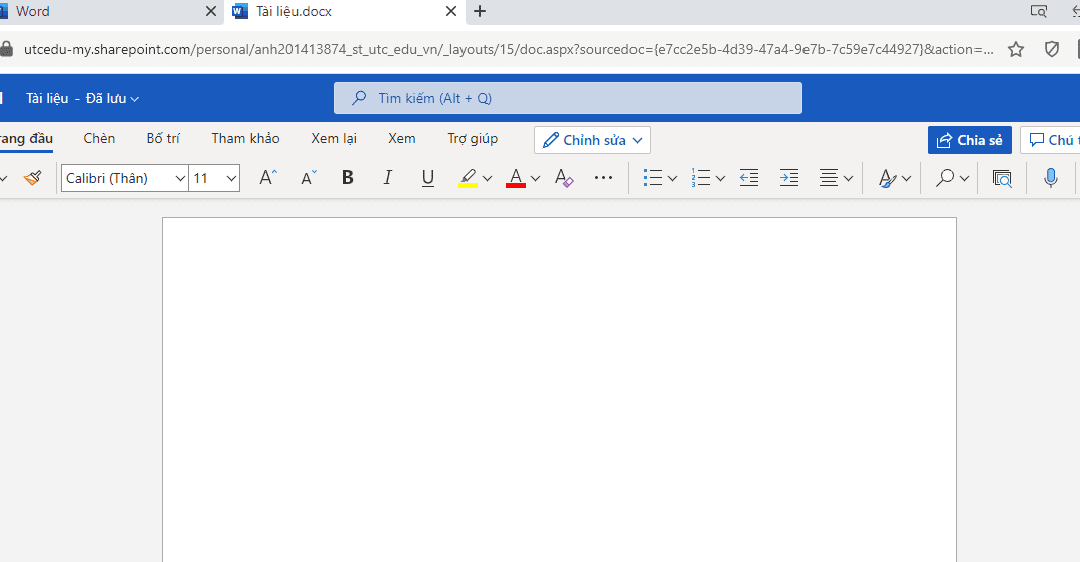
Task: Decrease paragraph indent
Action: click(x=749, y=178)
